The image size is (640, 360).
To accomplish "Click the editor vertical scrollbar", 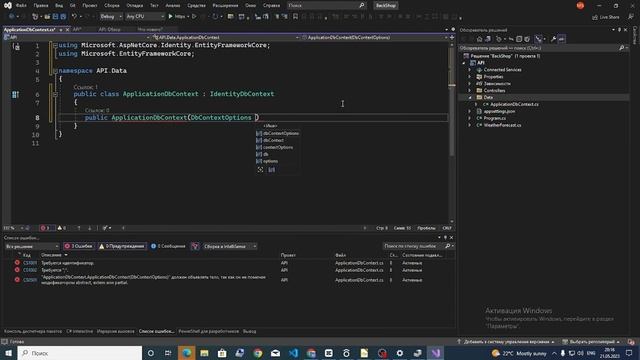I will (451, 133).
